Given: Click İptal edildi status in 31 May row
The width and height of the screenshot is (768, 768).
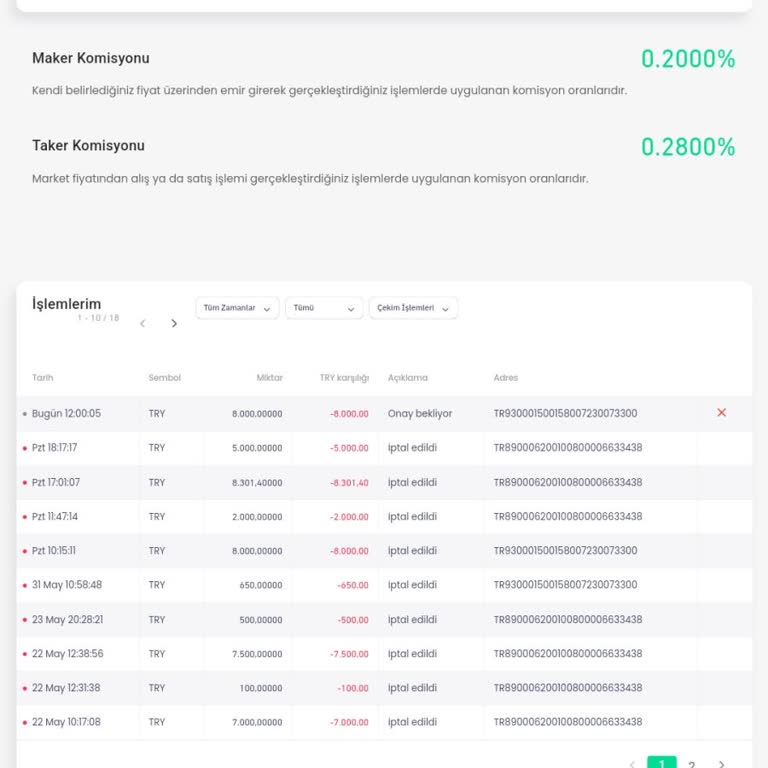Looking at the screenshot, I should tap(412, 585).
